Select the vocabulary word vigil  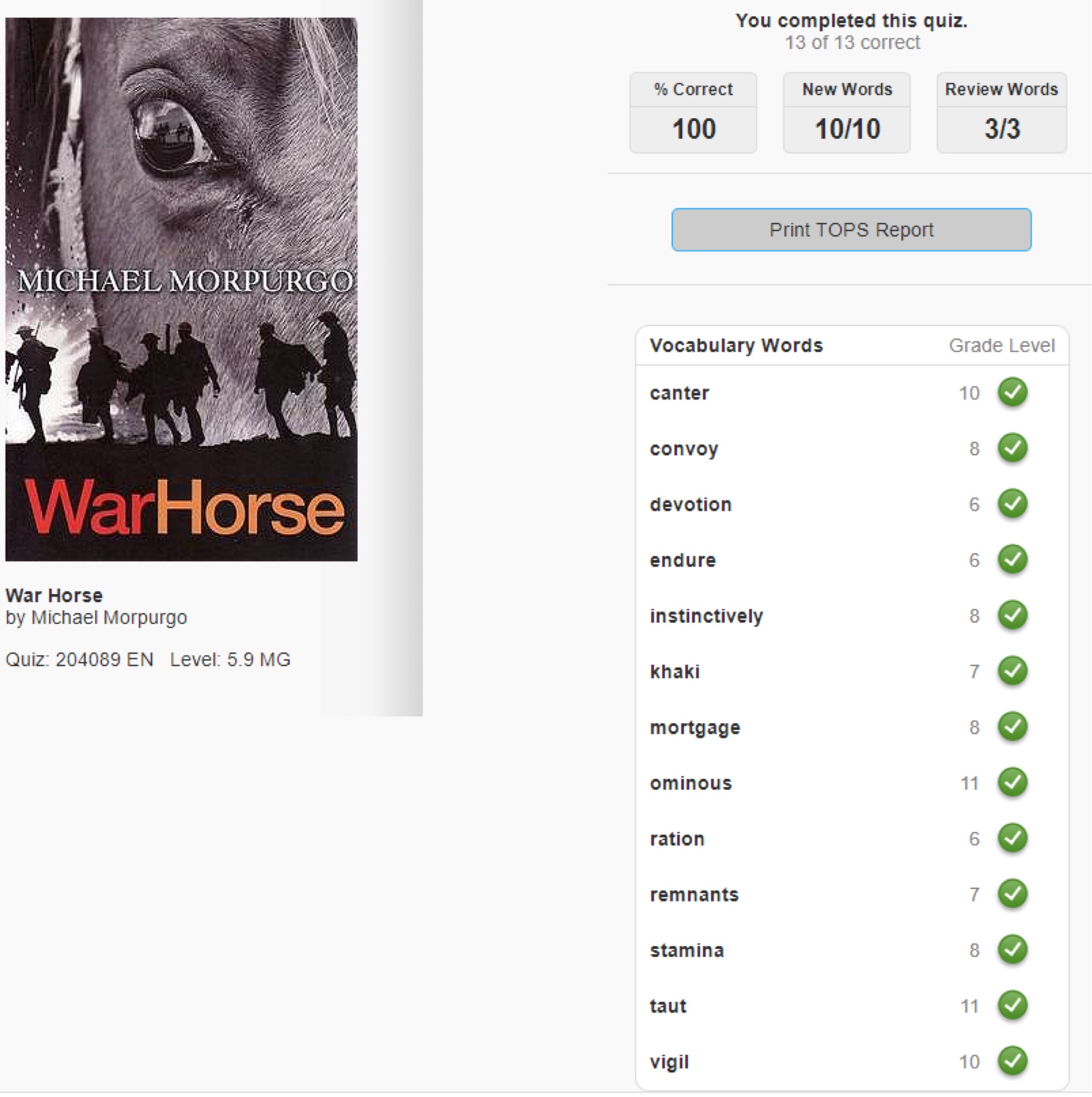pos(669,1062)
